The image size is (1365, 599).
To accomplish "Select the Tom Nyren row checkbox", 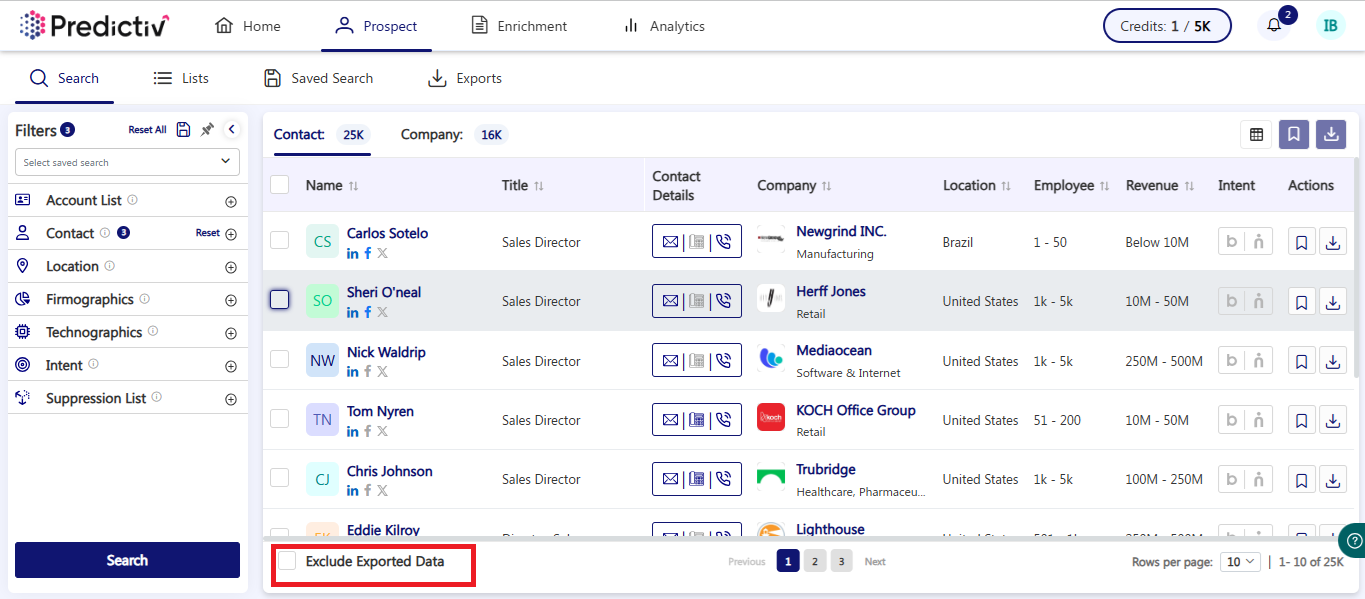I will click(280, 419).
